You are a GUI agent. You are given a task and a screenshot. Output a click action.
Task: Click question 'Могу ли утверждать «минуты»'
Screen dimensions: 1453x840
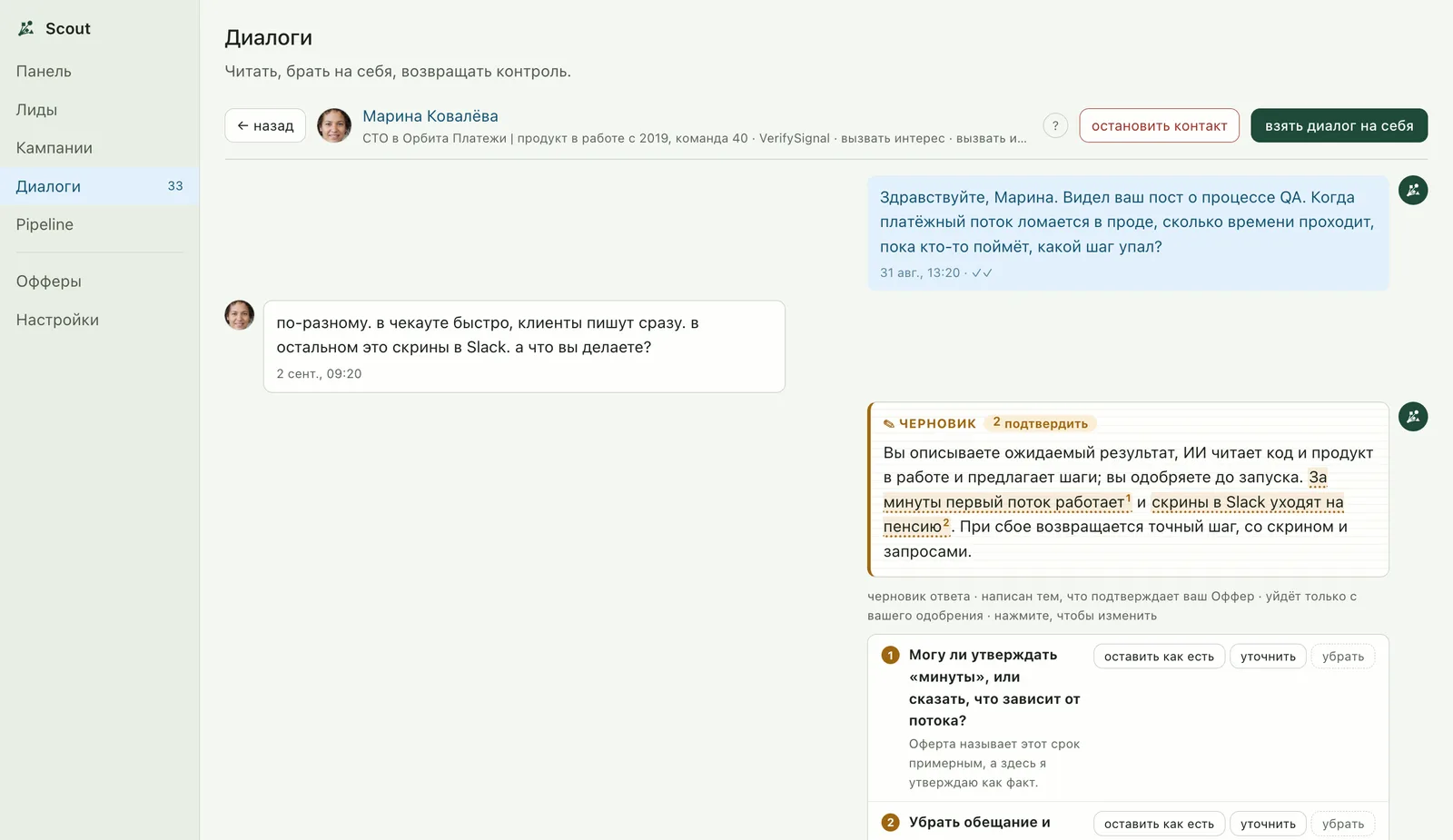pyautogui.click(x=994, y=687)
